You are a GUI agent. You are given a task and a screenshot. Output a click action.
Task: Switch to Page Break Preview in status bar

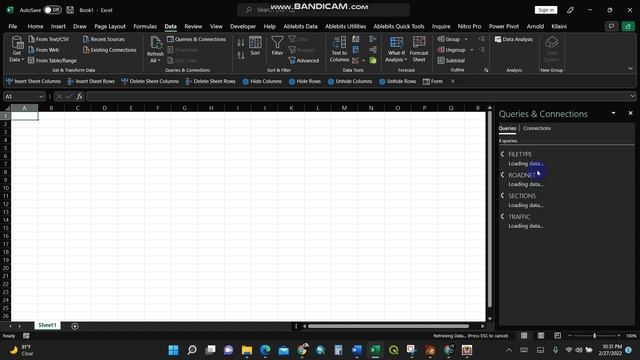pyautogui.click(x=557, y=336)
